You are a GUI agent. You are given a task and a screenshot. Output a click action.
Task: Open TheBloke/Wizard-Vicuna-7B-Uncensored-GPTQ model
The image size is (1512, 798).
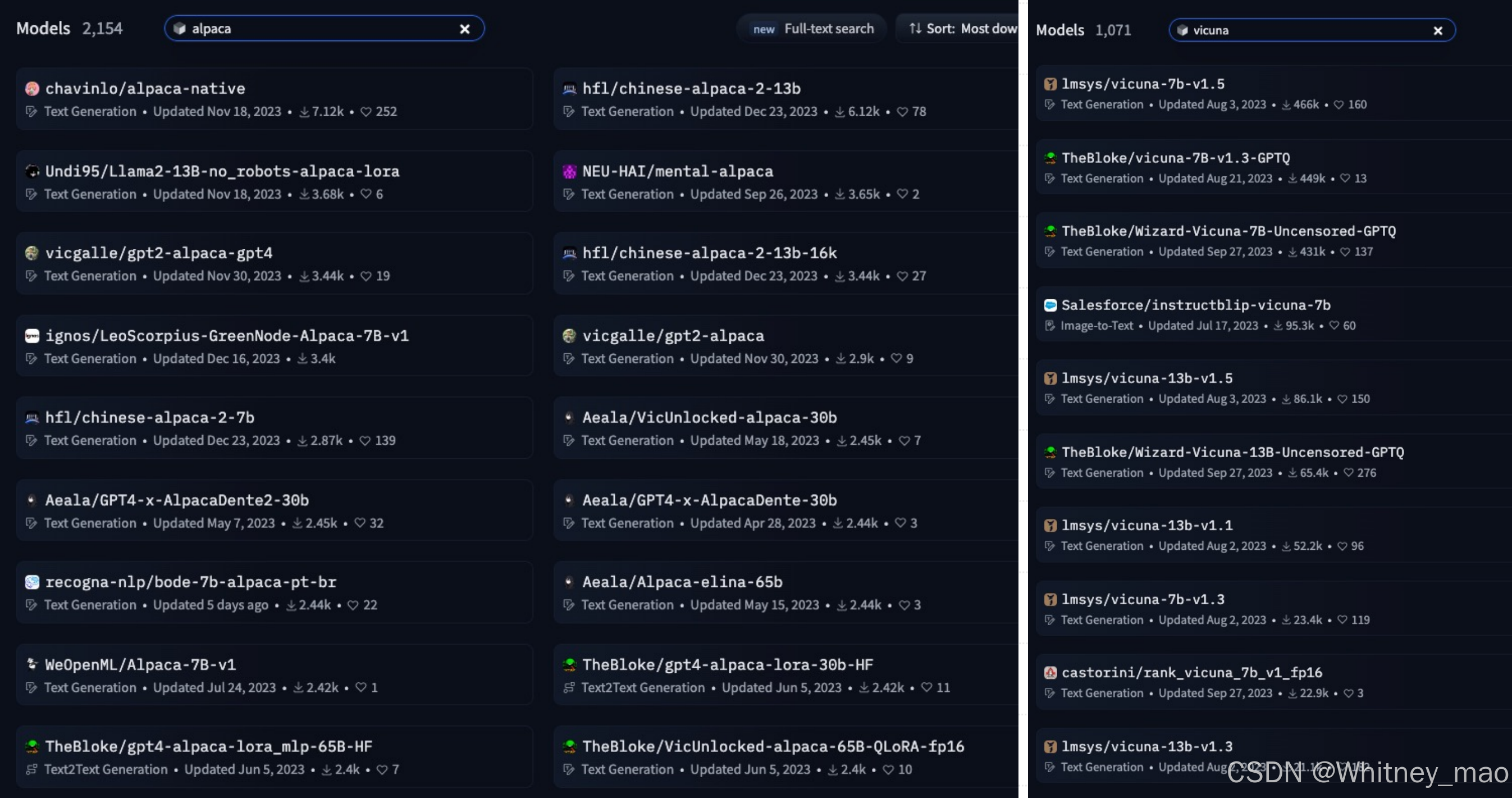click(x=1228, y=231)
